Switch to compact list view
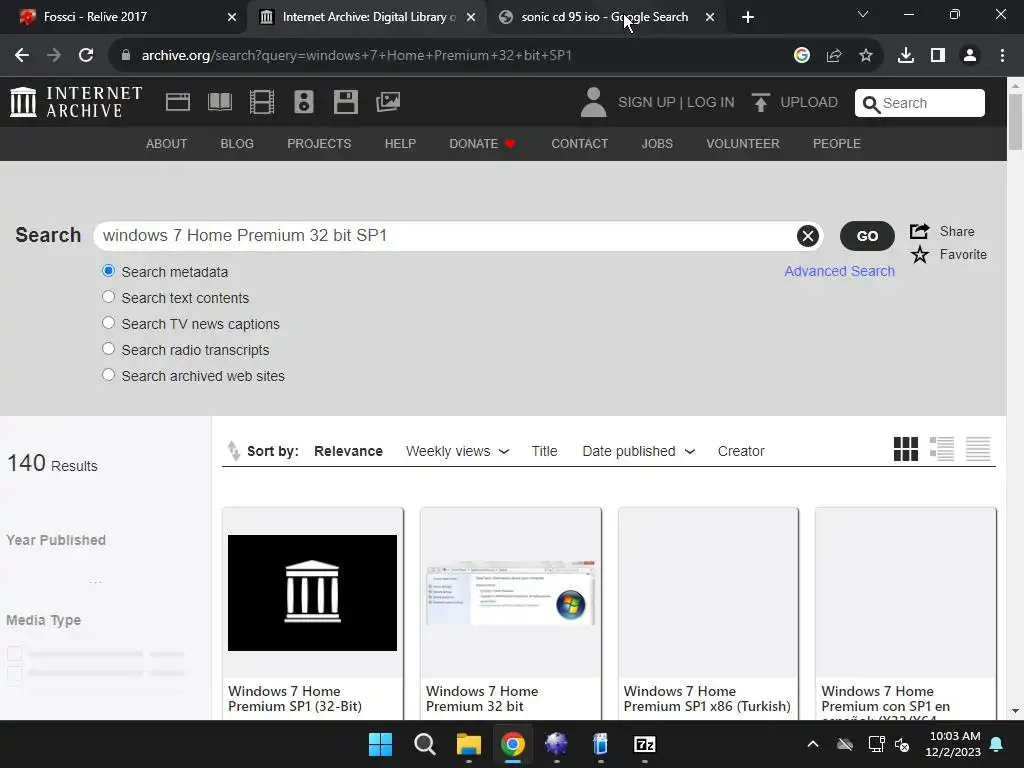The height and width of the screenshot is (768, 1024). coord(978,449)
